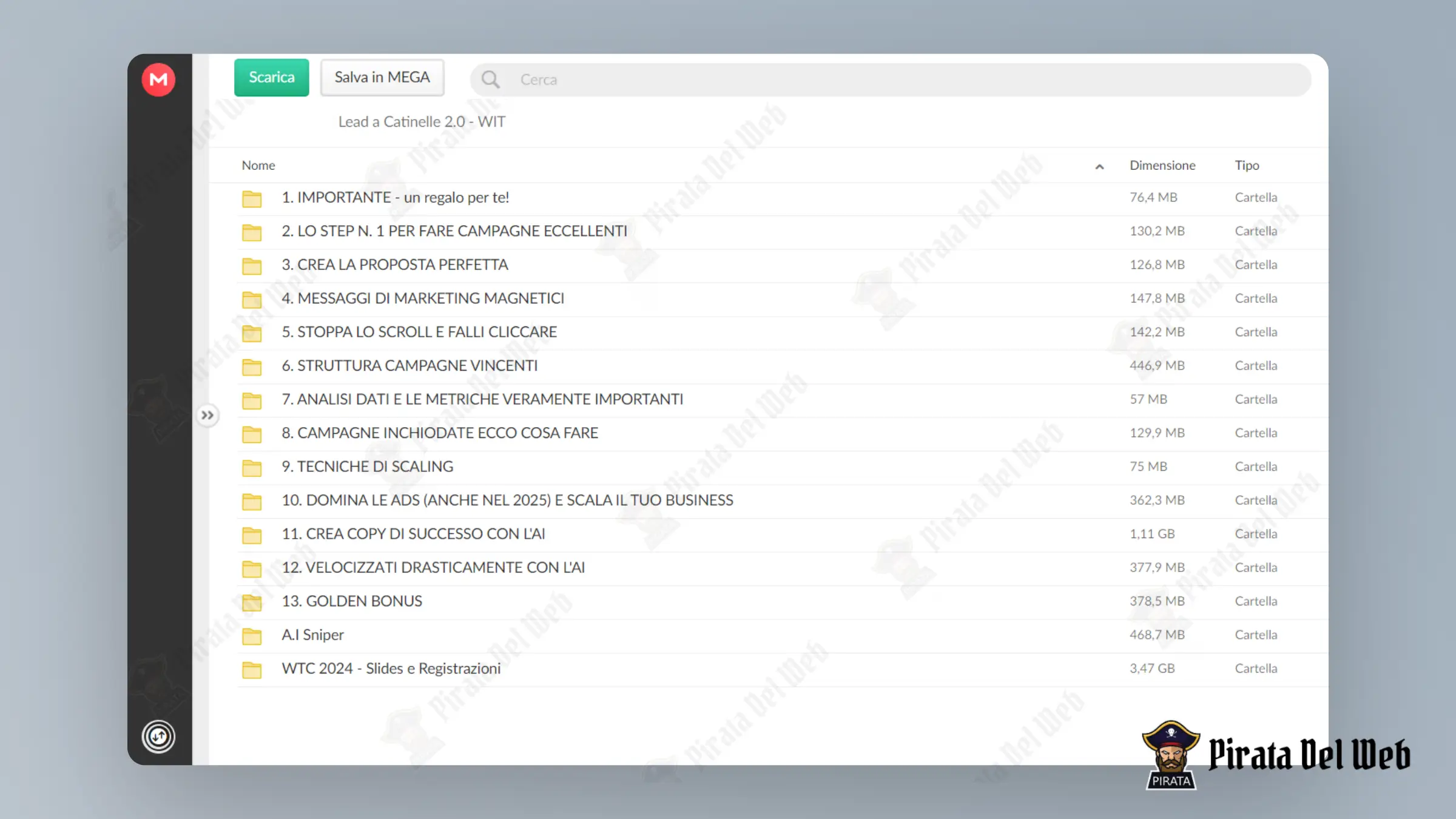1456x819 pixels.
Task: Open the transfers icon in sidebar
Action: pyautogui.click(x=158, y=736)
